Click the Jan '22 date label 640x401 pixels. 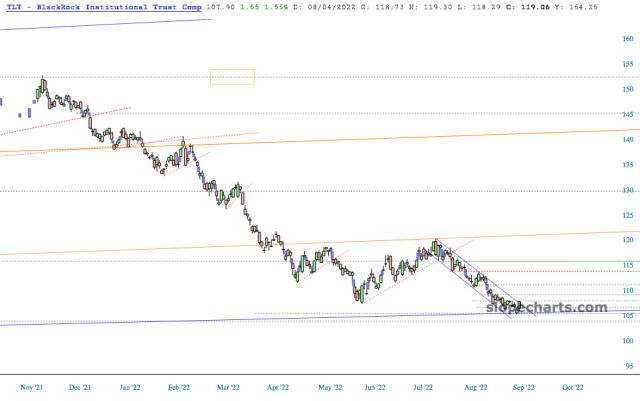[130, 387]
